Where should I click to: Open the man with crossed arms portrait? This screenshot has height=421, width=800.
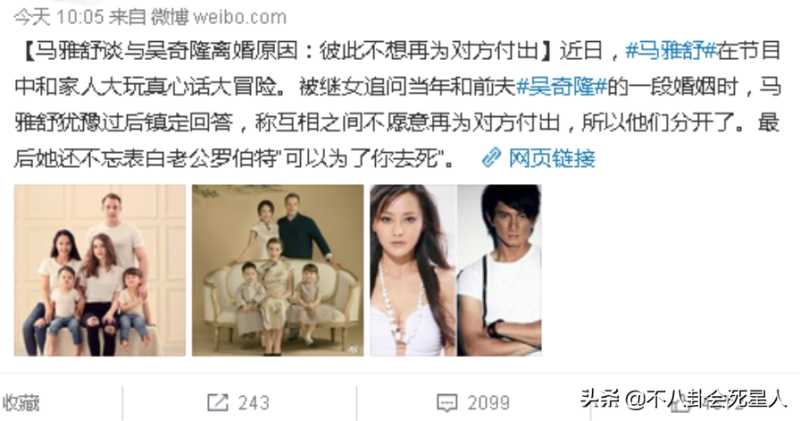pos(499,270)
